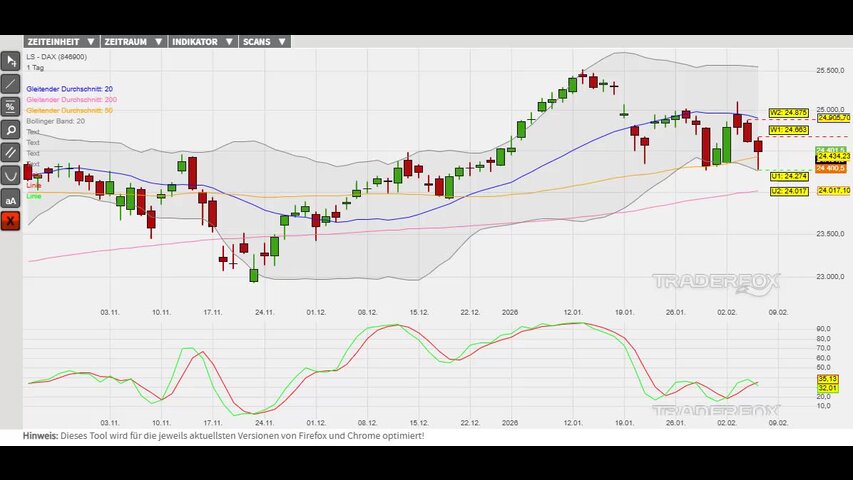Click the Gleitender Durchschnitt: 20 legend label
Image resolution: width=853 pixels, height=480 pixels.
pos(69,89)
